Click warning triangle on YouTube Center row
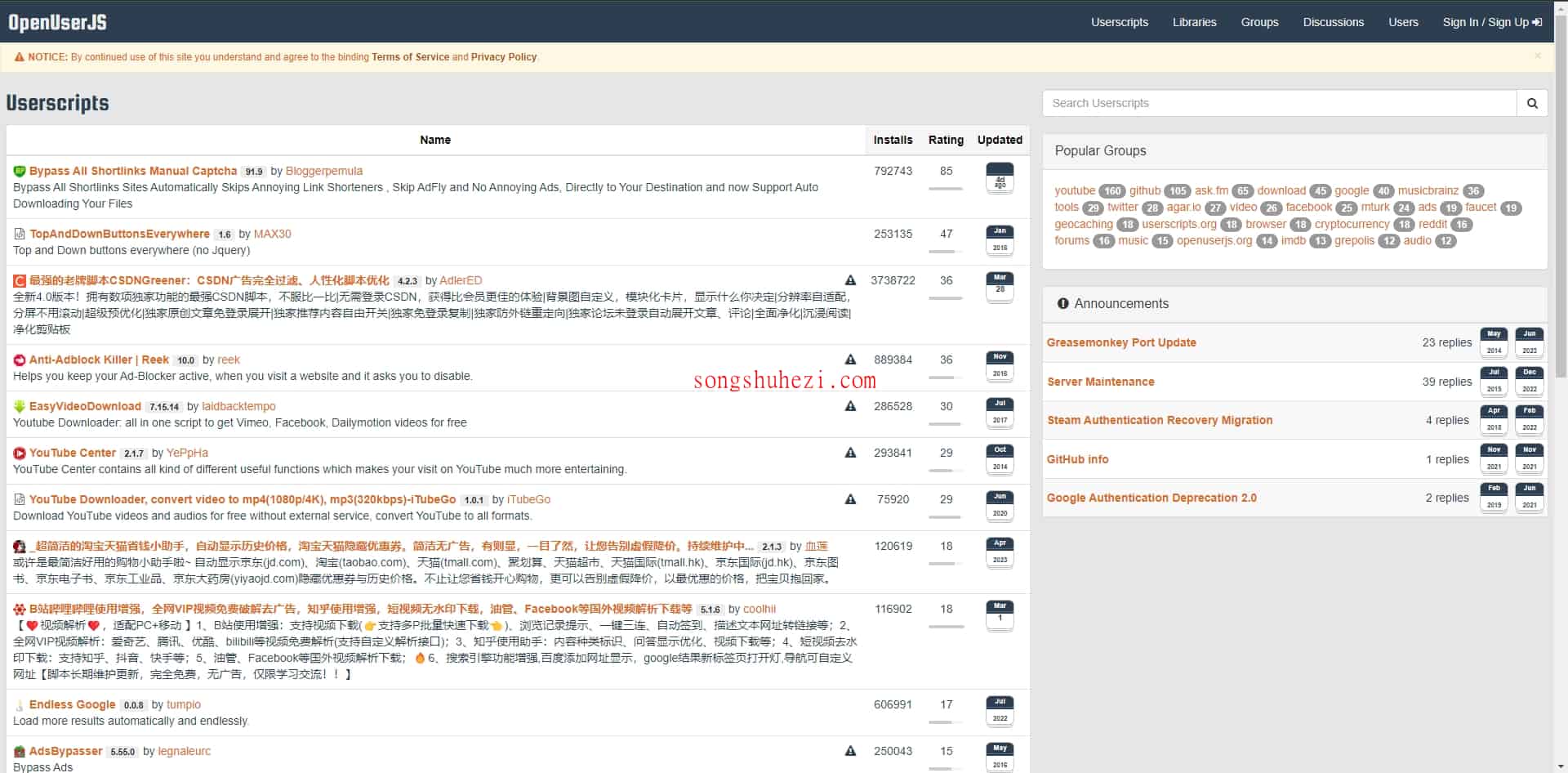The height and width of the screenshot is (773, 1568). click(850, 453)
